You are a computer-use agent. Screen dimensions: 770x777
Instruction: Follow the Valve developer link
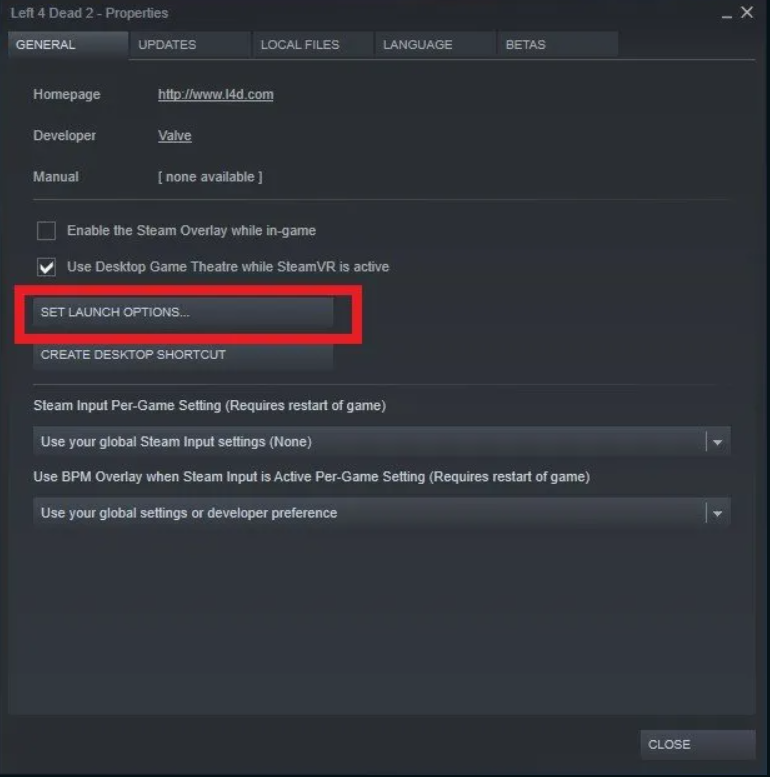tap(174, 135)
